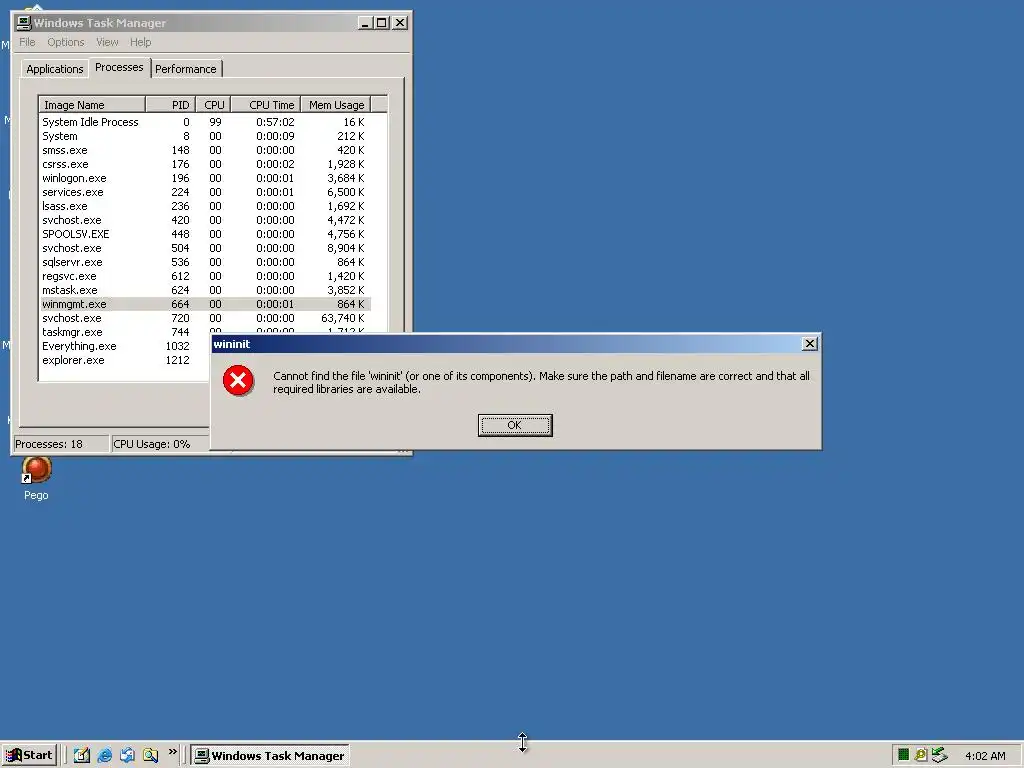Select the winmgmt.exe process
The width and height of the screenshot is (1024, 768).
pyautogui.click(x=205, y=304)
